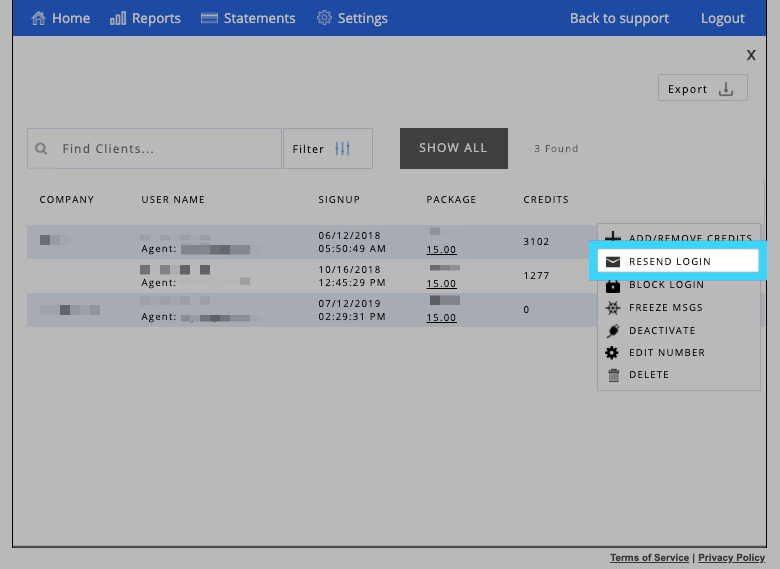The height and width of the screenshot is (569, 780).
Task: Click the snowflake icon for Freeze Msgs
Action: pos(613,308)
